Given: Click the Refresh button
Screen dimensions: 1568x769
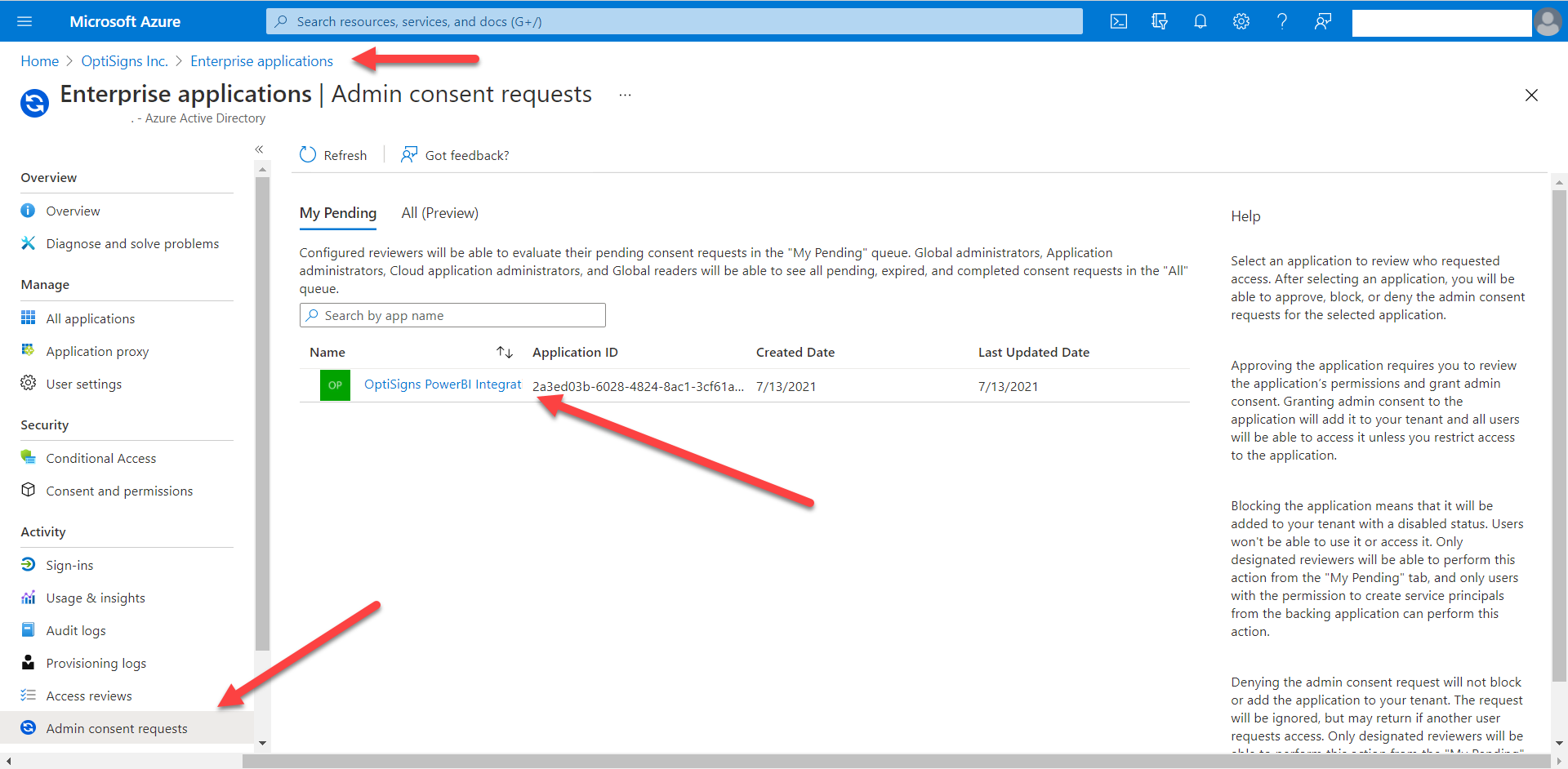Looking at the screenshot, I should (333, 155).
